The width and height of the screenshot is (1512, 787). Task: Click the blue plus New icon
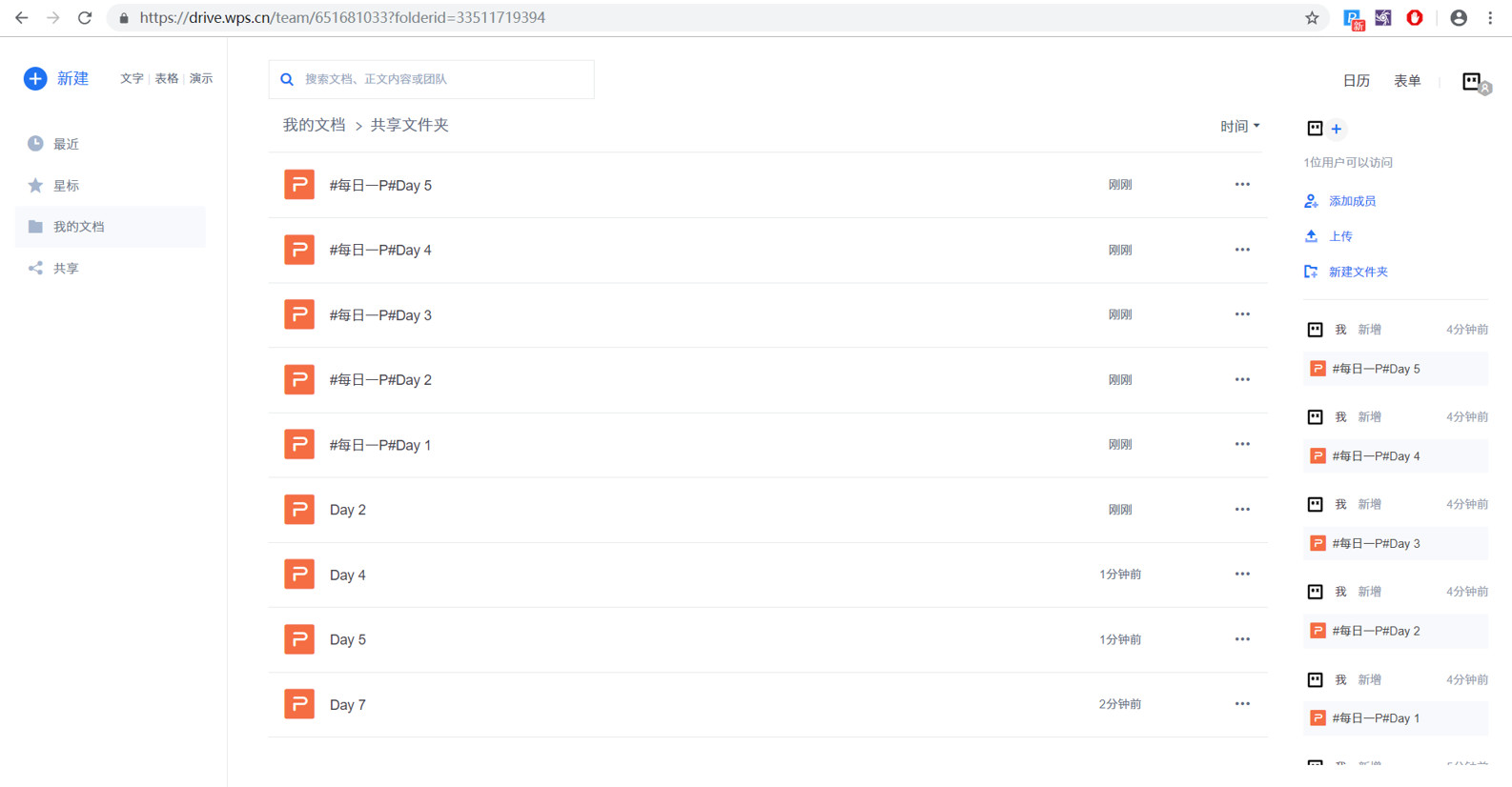[35, 79]
